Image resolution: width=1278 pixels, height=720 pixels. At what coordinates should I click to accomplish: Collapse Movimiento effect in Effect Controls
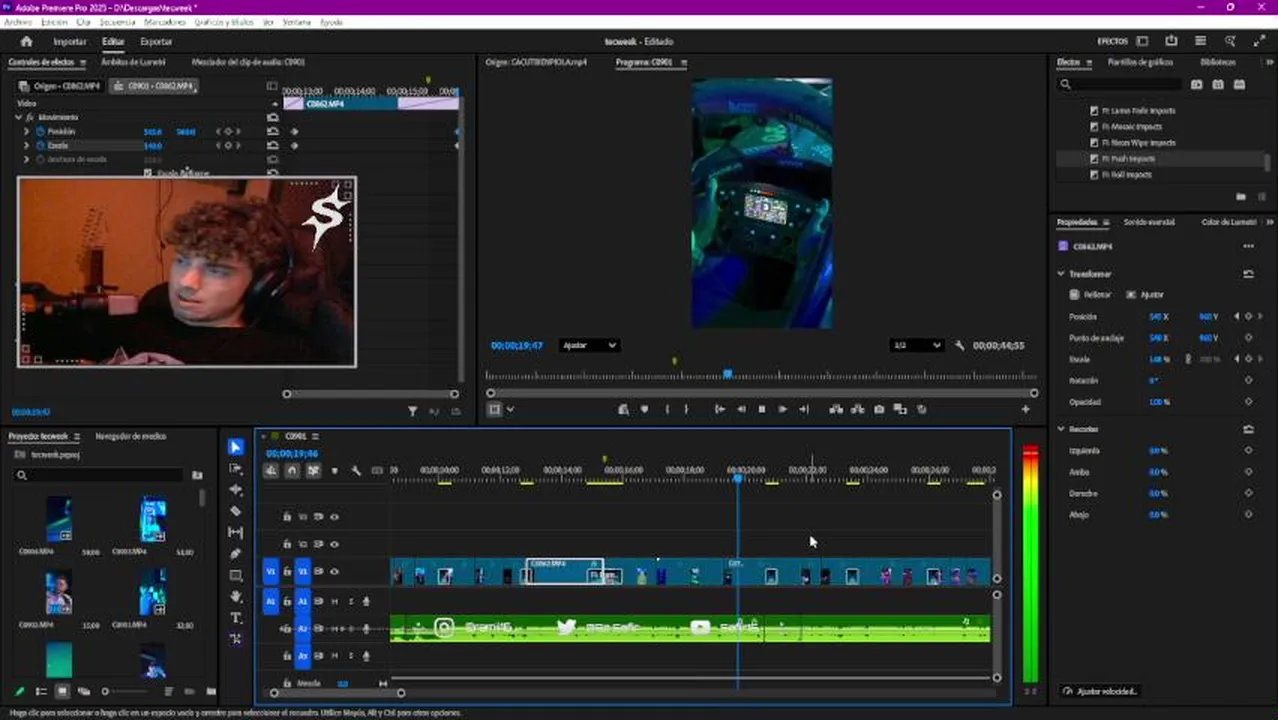(x=18, y=117)
